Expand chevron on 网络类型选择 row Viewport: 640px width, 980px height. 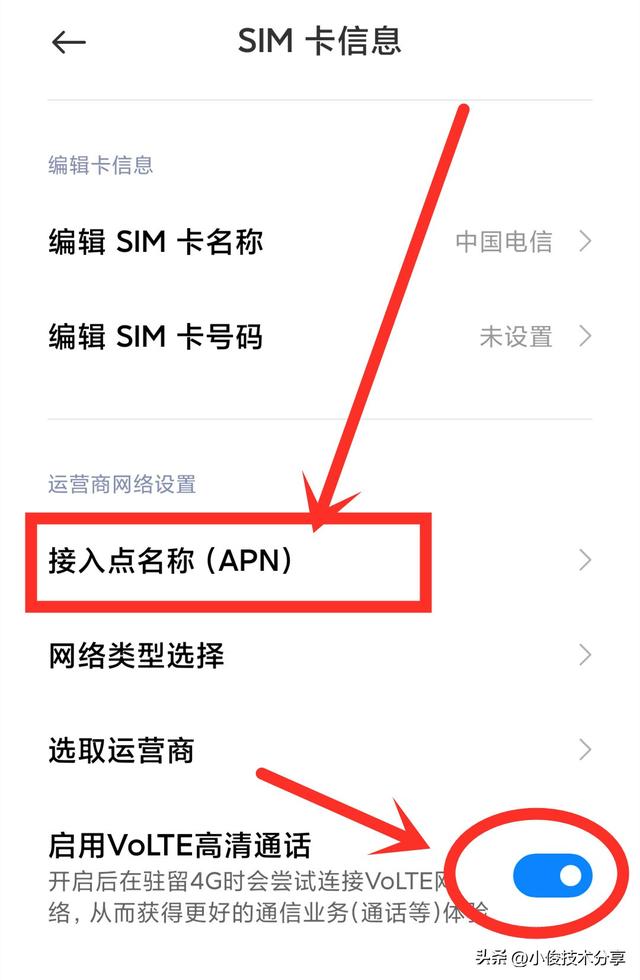585,655
